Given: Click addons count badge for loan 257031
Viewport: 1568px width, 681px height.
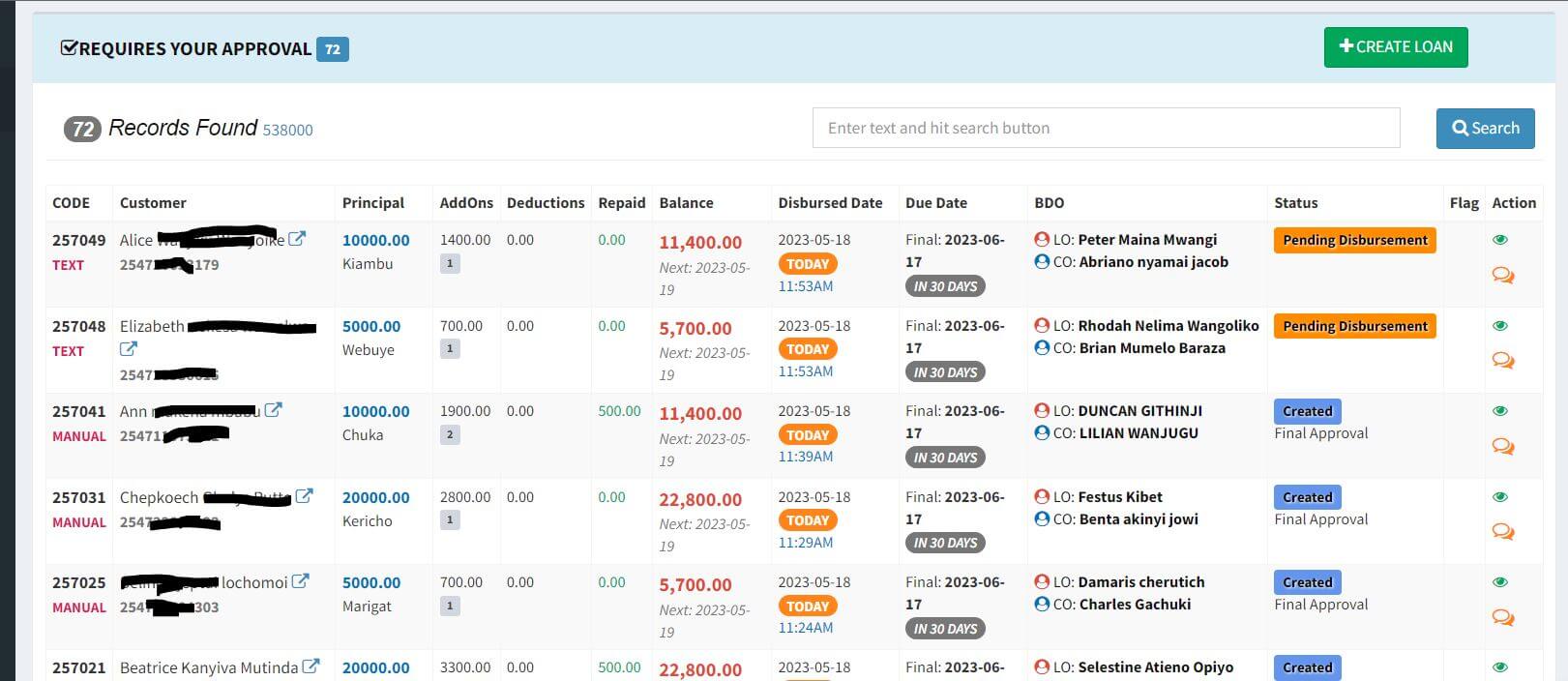Looking at the screenshot, I should [x=450, y=520].
